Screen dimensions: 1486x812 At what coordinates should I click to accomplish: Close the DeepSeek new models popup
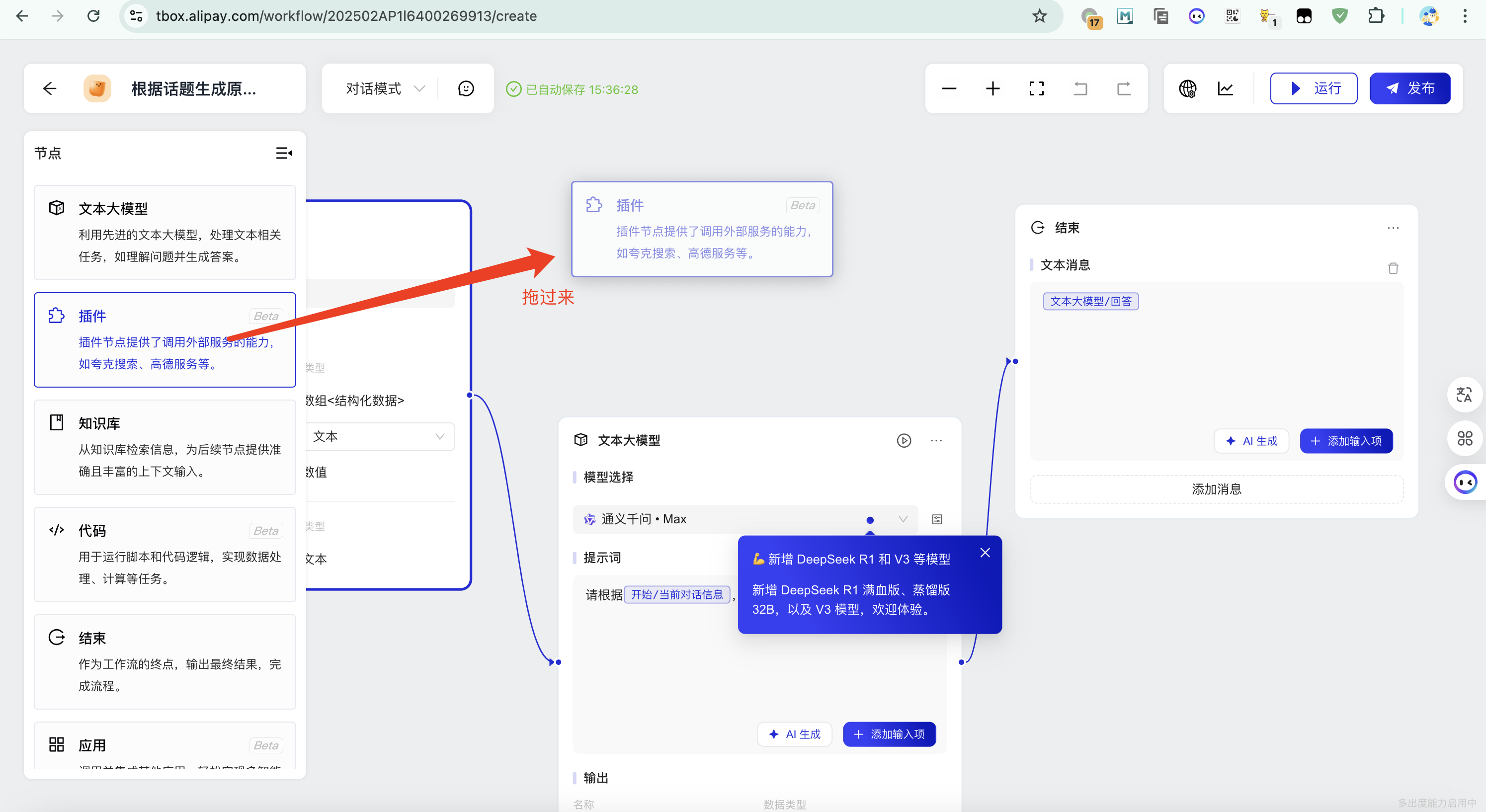985,553
